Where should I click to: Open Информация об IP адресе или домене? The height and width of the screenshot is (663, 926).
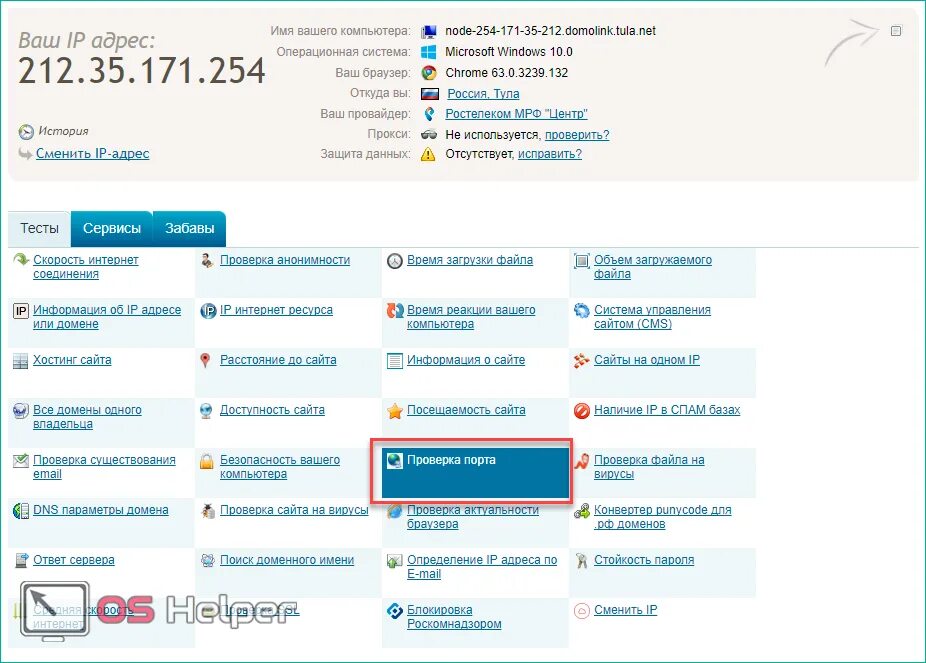click(107, 317)
